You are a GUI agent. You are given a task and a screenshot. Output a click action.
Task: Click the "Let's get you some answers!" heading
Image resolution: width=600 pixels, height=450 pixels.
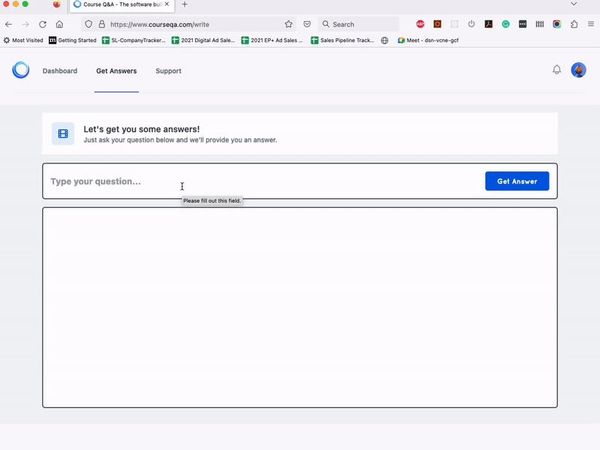click(142, 129)
